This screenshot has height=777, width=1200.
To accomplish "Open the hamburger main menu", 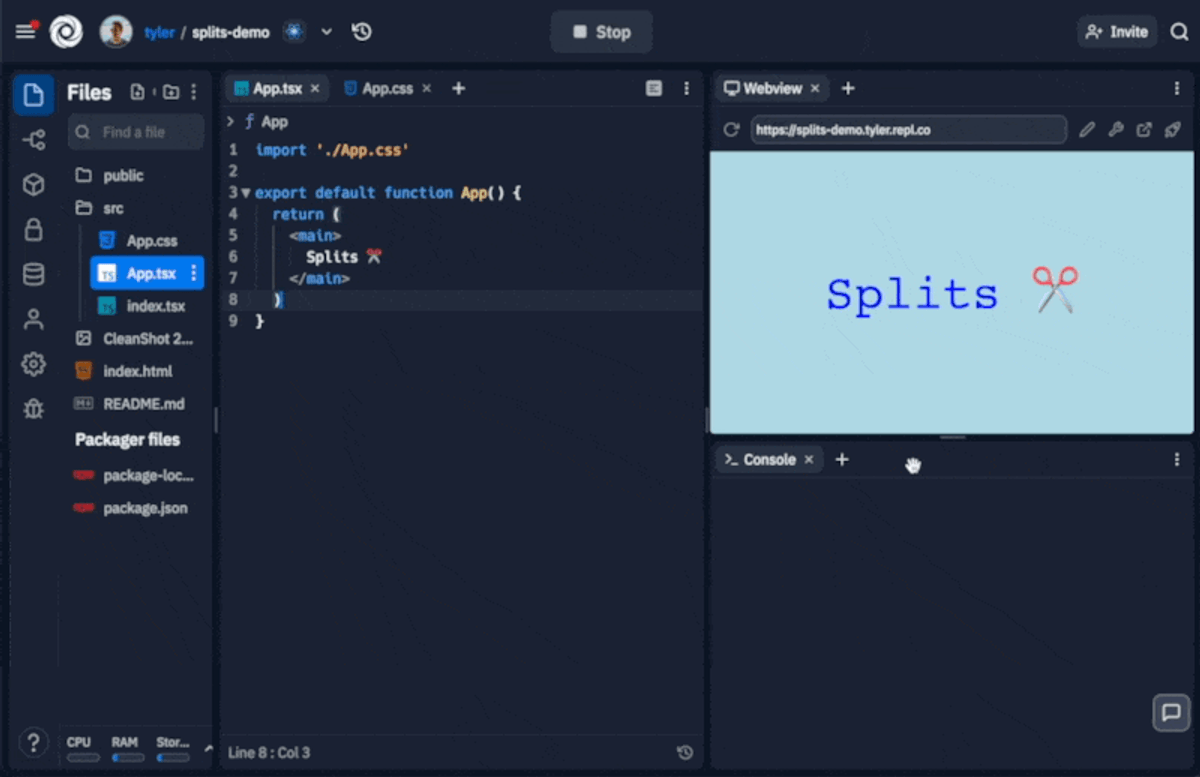I will point(25,32).
